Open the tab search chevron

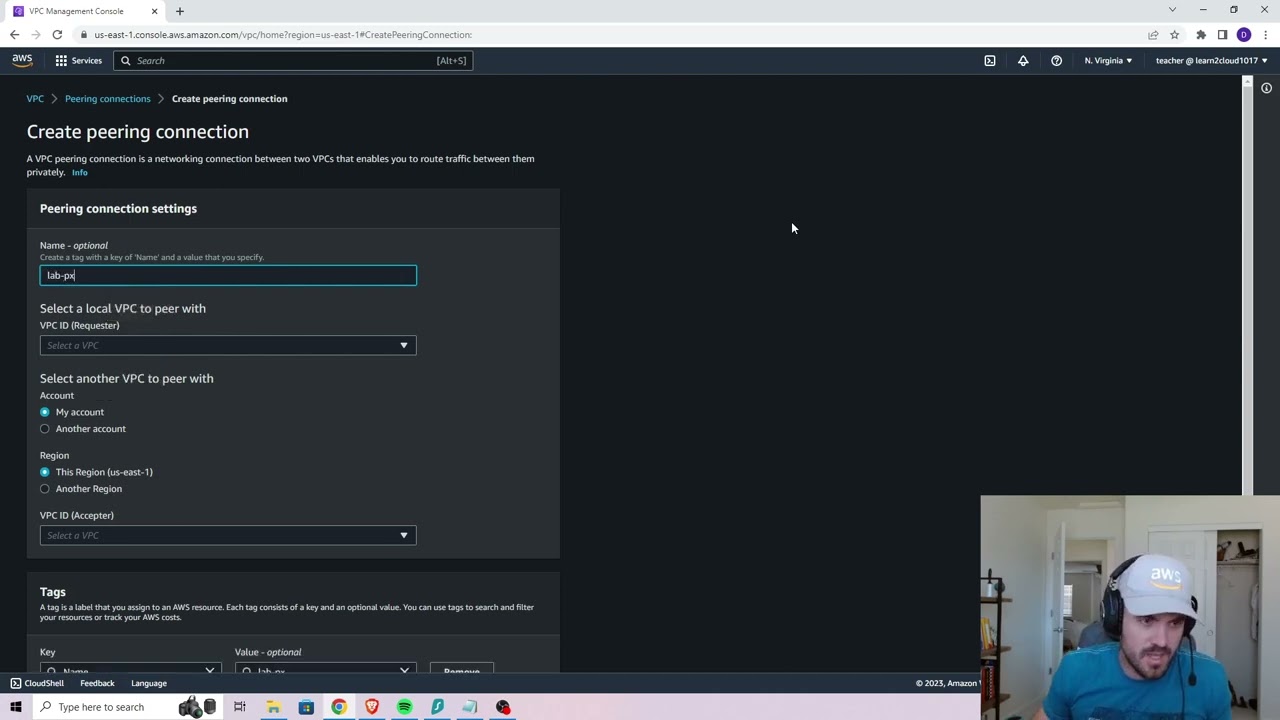click(x=1172, y=10)
